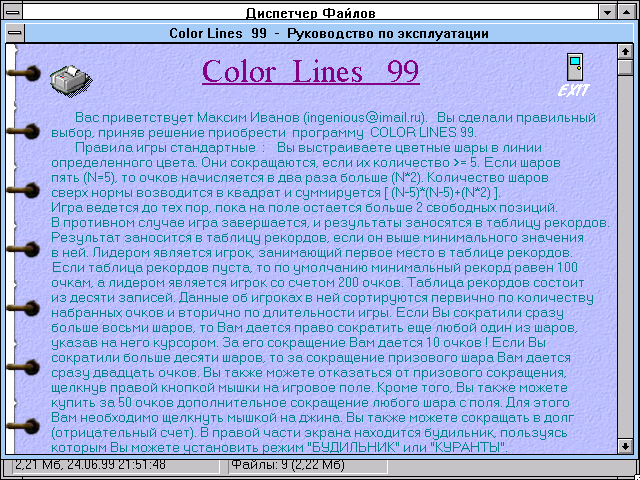Click the word "КУРАНТЫ" in quotes
640x480 pixels.
coord(466,448)
